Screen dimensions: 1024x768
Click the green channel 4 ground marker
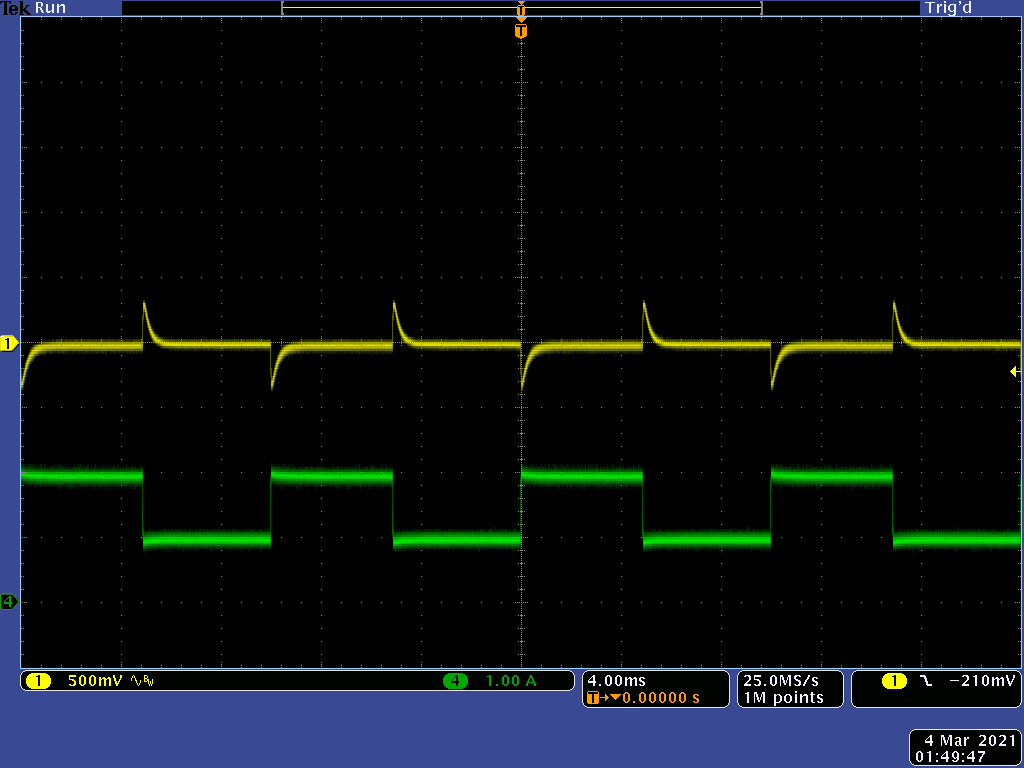click(9, 601)
